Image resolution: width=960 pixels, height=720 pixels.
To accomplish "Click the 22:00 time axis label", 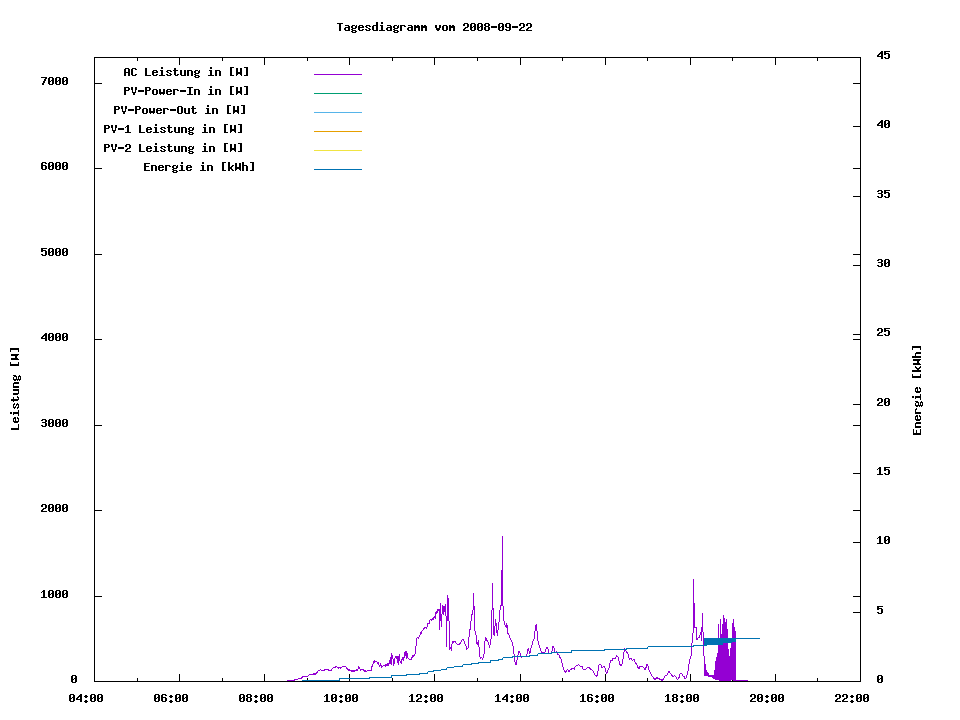I will [x=853, y=698].
